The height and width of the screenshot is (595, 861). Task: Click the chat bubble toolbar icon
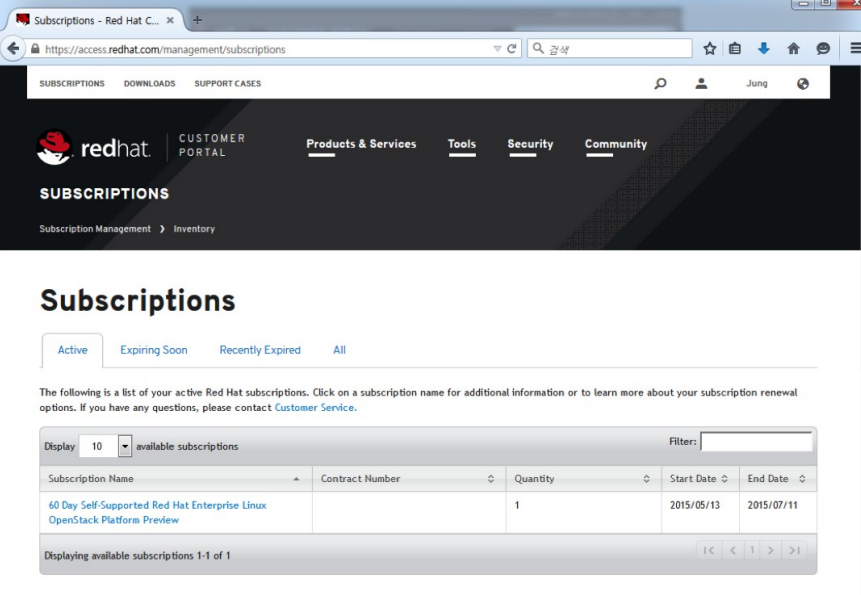point(823,49)
